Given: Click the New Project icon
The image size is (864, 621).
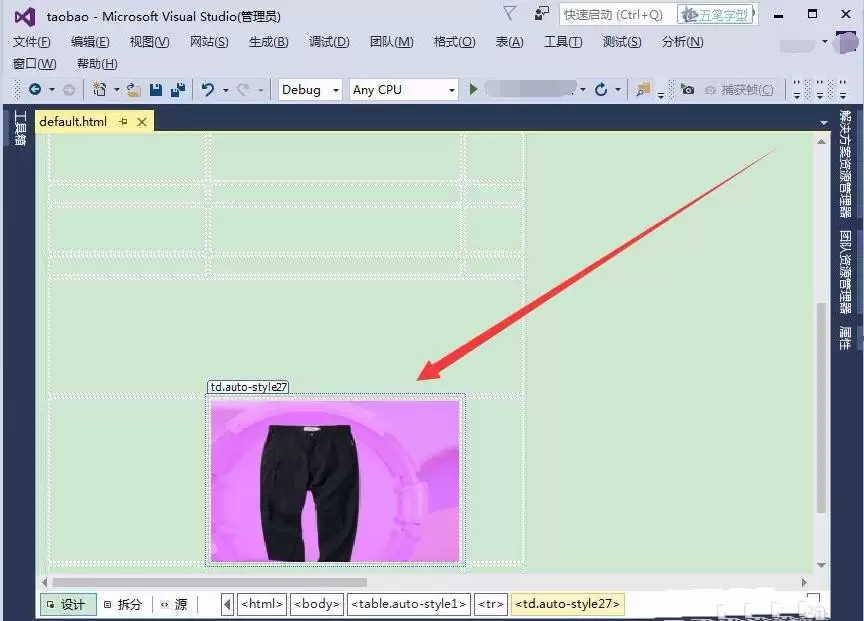Looking at the screenshot, I should [x=99, y=90].
